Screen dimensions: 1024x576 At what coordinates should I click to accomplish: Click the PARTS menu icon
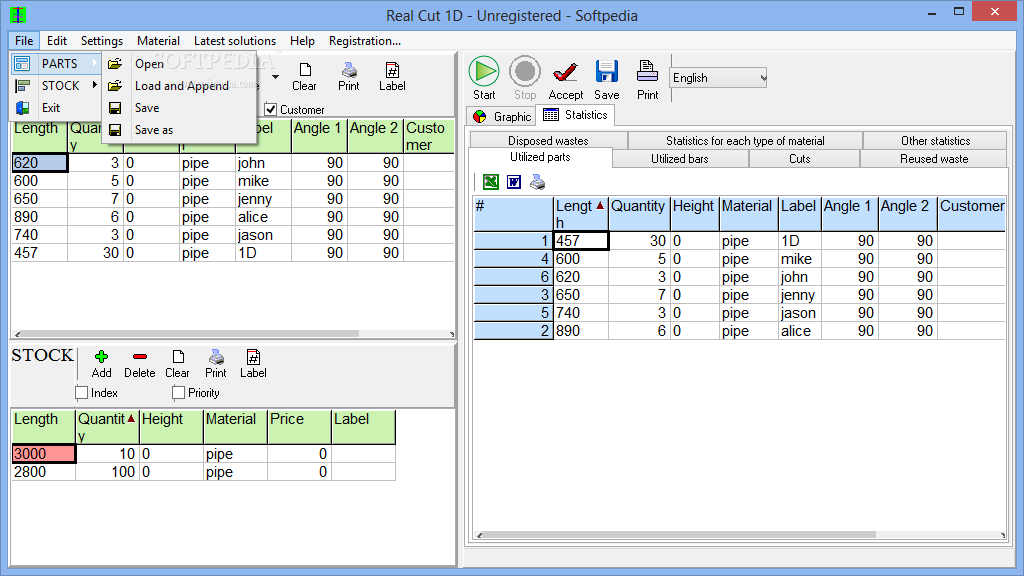click(22, 63)
